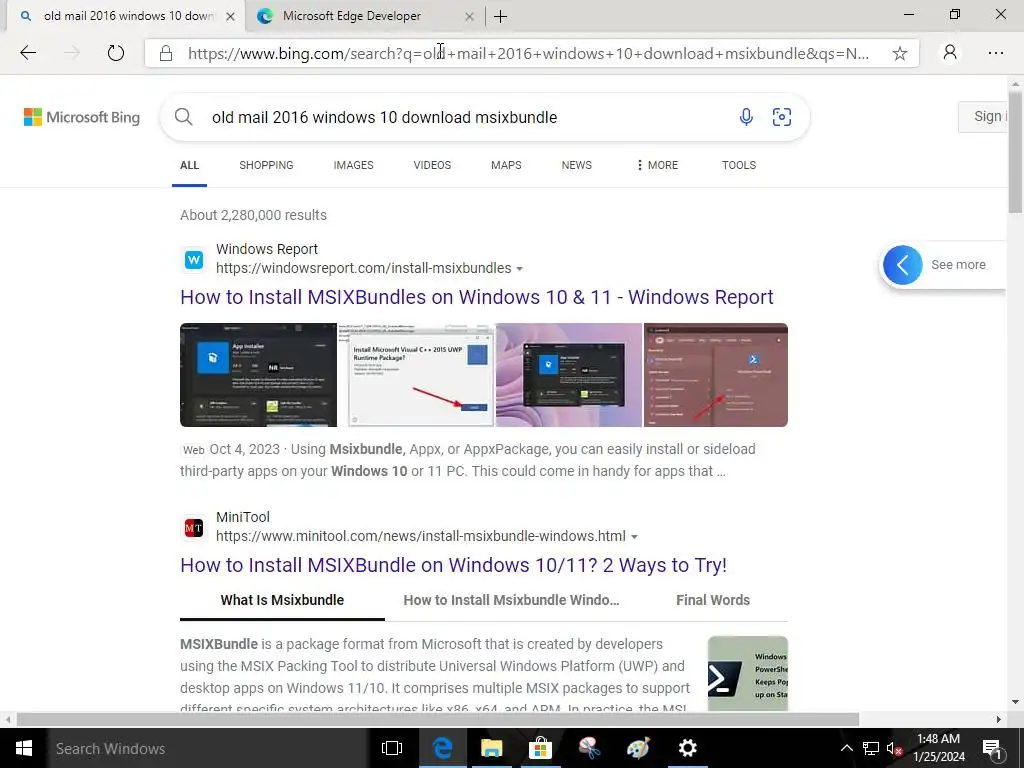The width and height of the screenshot is (1024, 768).
Task: Close the Microsoft Edge Developer tab
Action: (469, 17)
